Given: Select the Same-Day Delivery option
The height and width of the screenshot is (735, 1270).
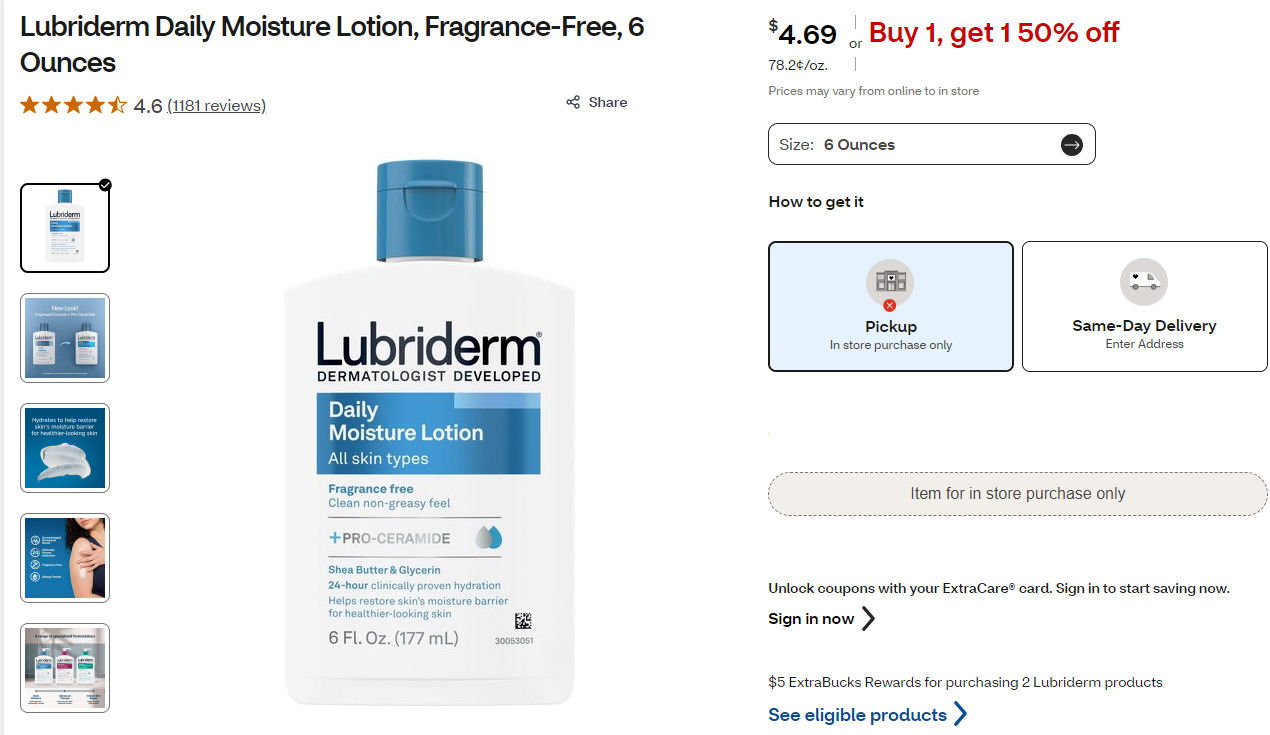Looking at the screenshot, I should 1144,306.
